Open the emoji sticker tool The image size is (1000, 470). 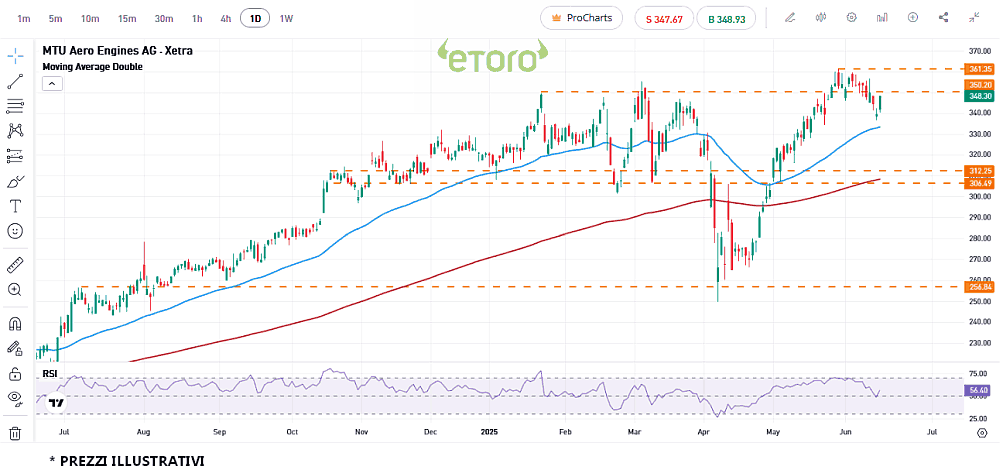[x=15, y=231]
